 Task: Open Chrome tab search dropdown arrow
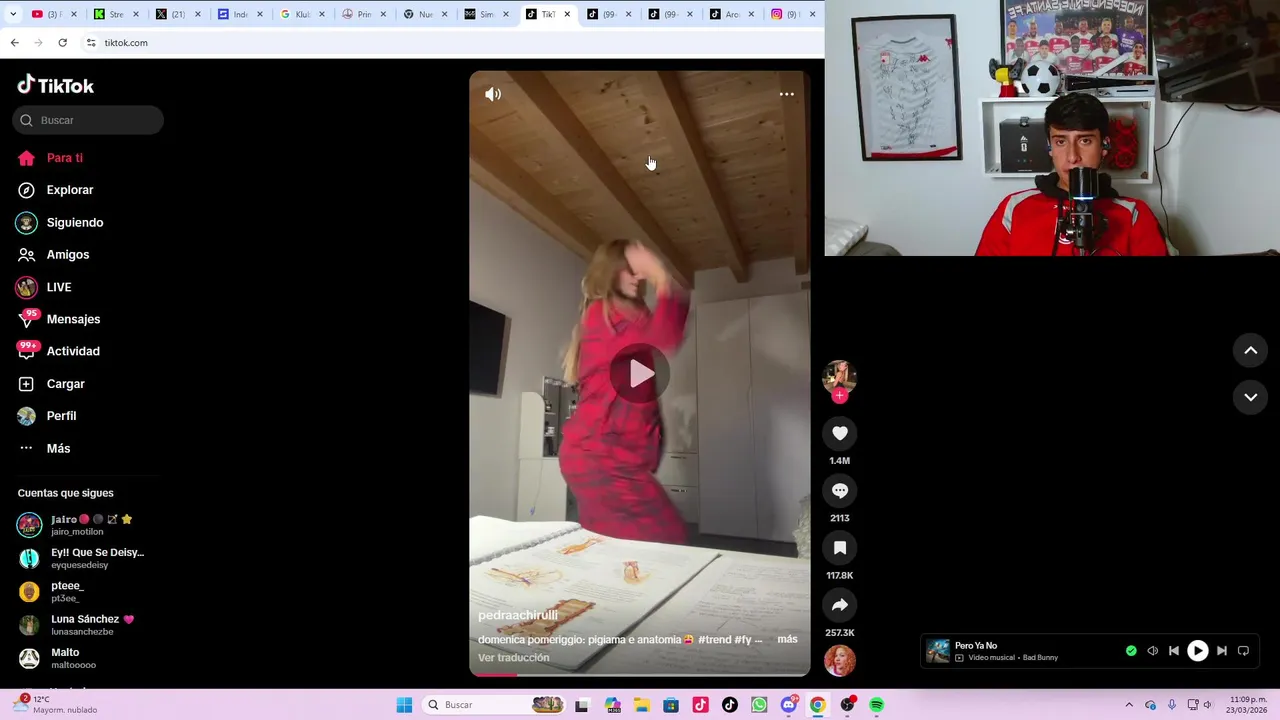coord(13,14)
